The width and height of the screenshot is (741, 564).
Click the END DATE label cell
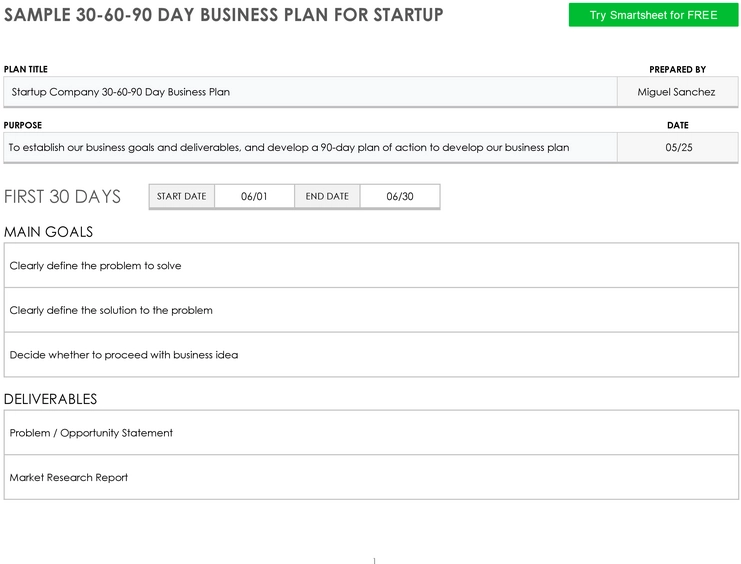[x=327, y=196]
